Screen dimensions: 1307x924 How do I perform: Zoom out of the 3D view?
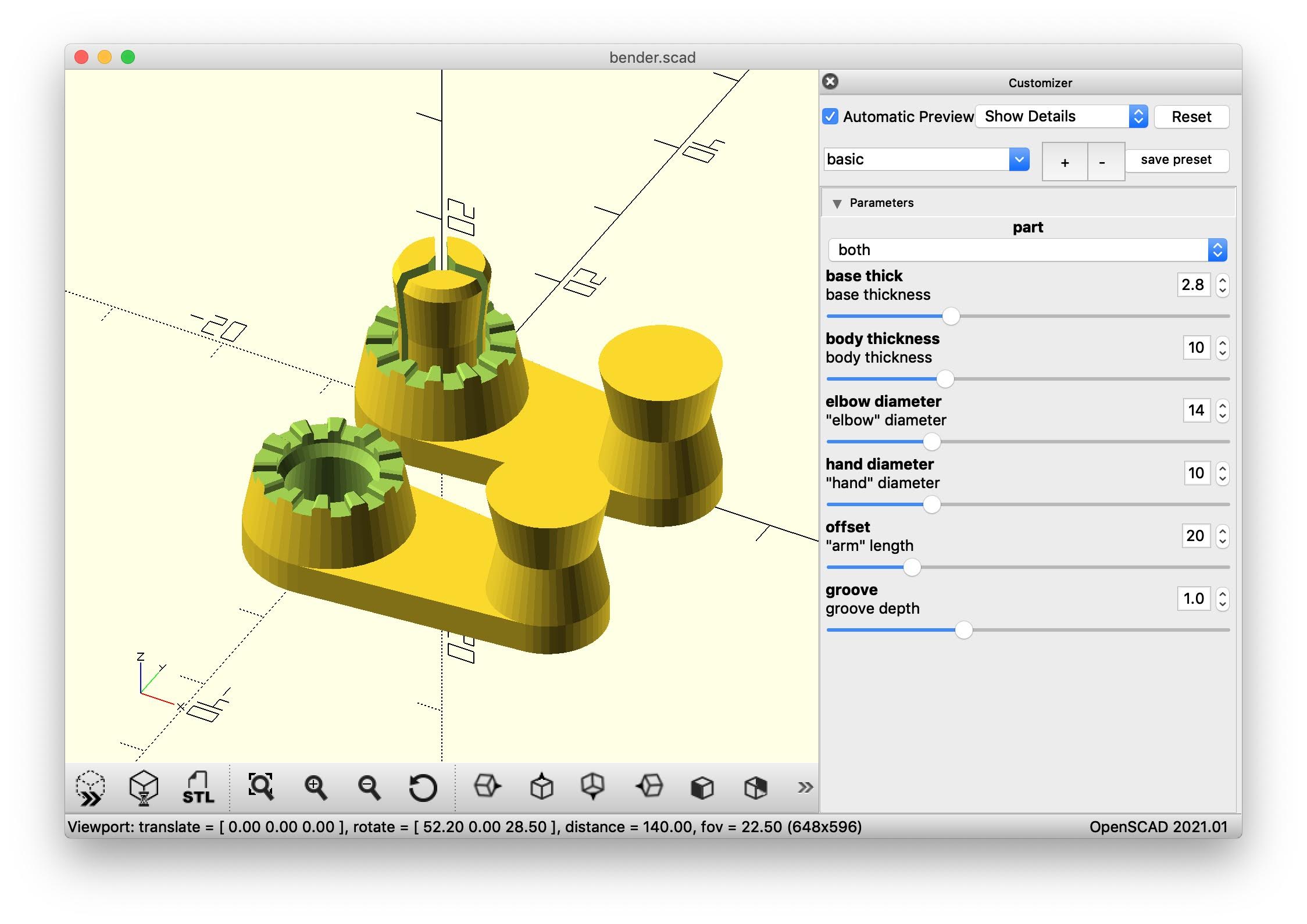click(369, 788)
